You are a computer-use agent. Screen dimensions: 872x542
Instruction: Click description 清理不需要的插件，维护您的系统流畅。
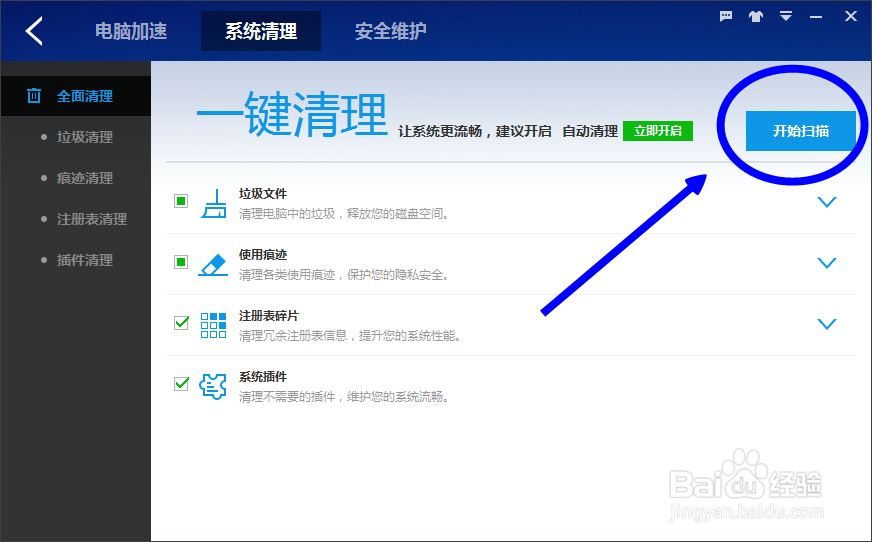pos(344,397)
